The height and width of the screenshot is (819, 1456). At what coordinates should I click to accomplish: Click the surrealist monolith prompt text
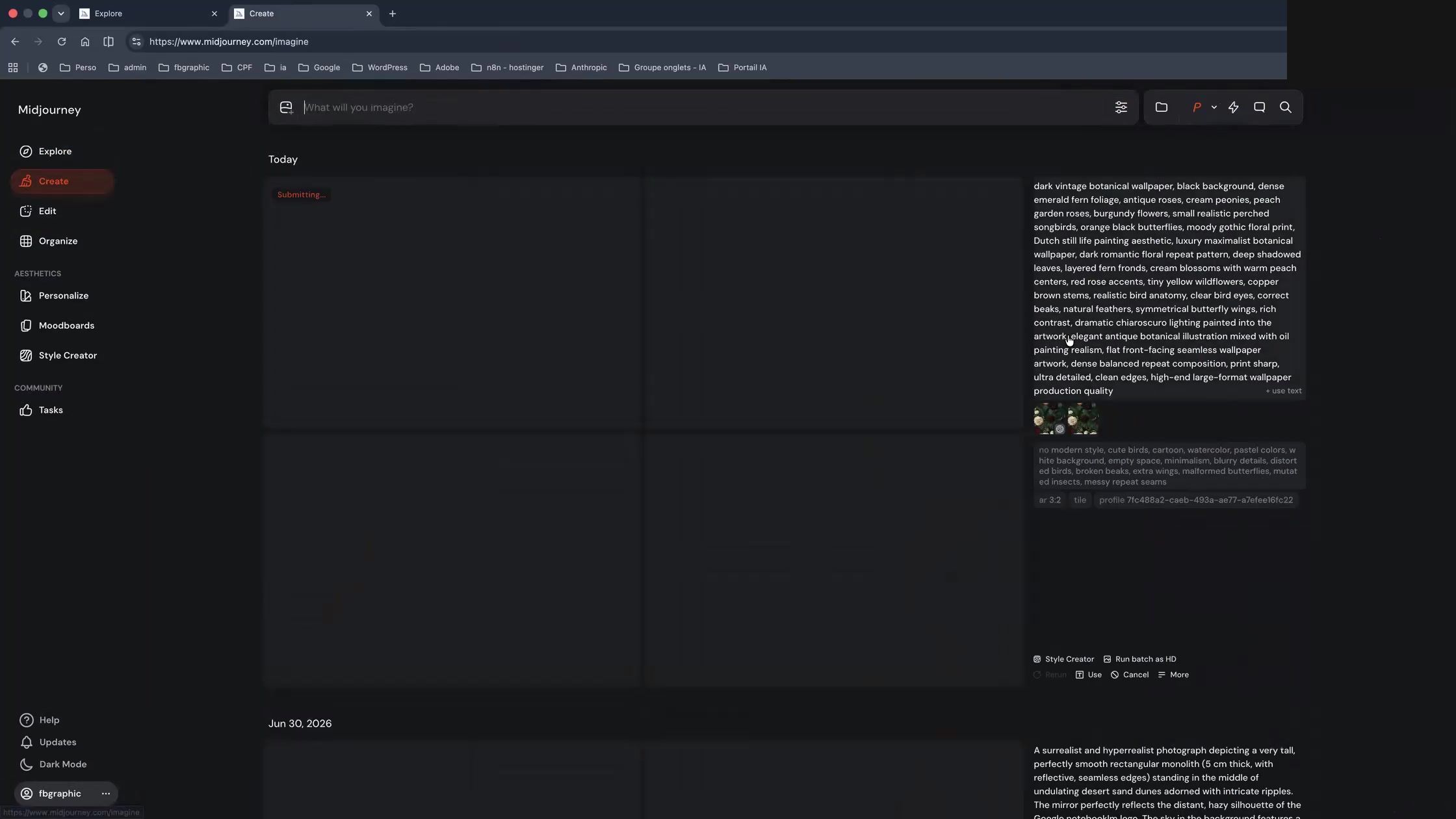1167,782
